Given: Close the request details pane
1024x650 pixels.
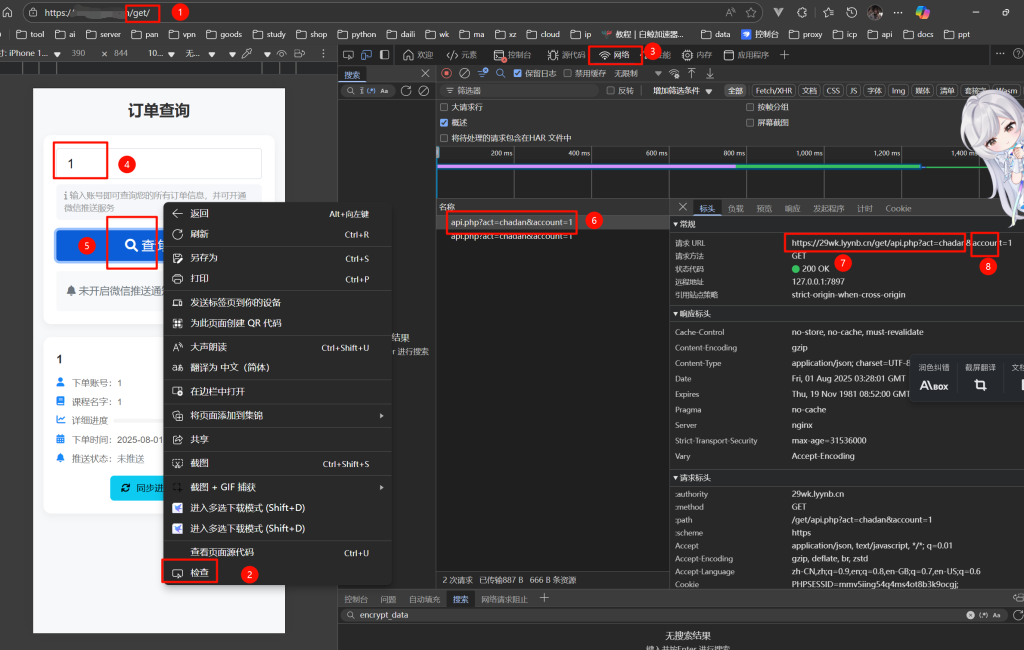Looking at the screenshot, I should point(682,208).
